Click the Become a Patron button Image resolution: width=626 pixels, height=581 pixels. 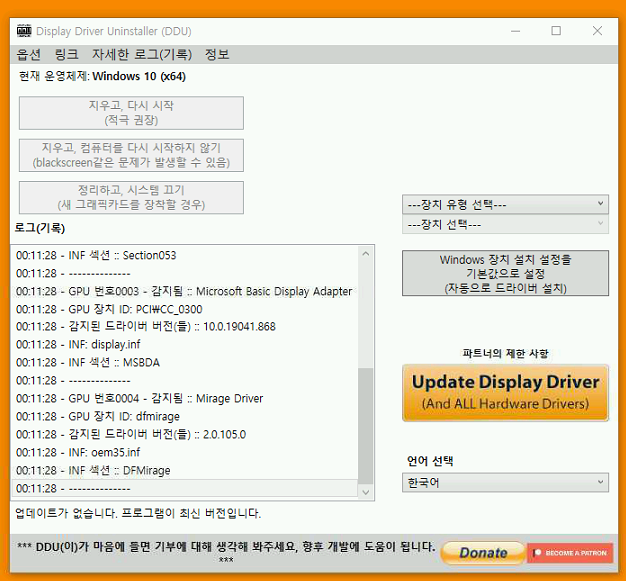570,553
